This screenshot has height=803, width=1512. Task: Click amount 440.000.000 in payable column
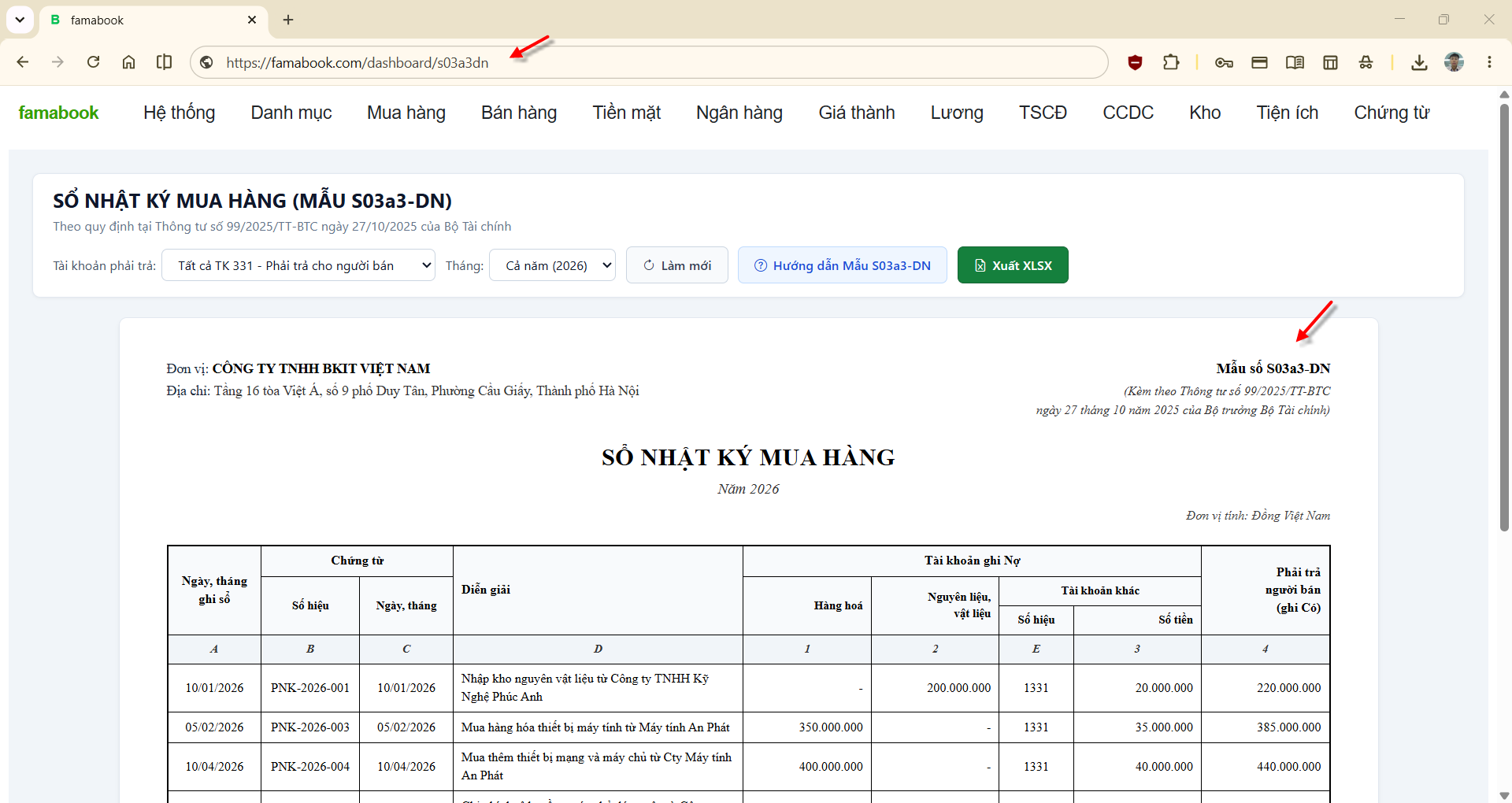pyautogui.click(x=1288, y=767)
